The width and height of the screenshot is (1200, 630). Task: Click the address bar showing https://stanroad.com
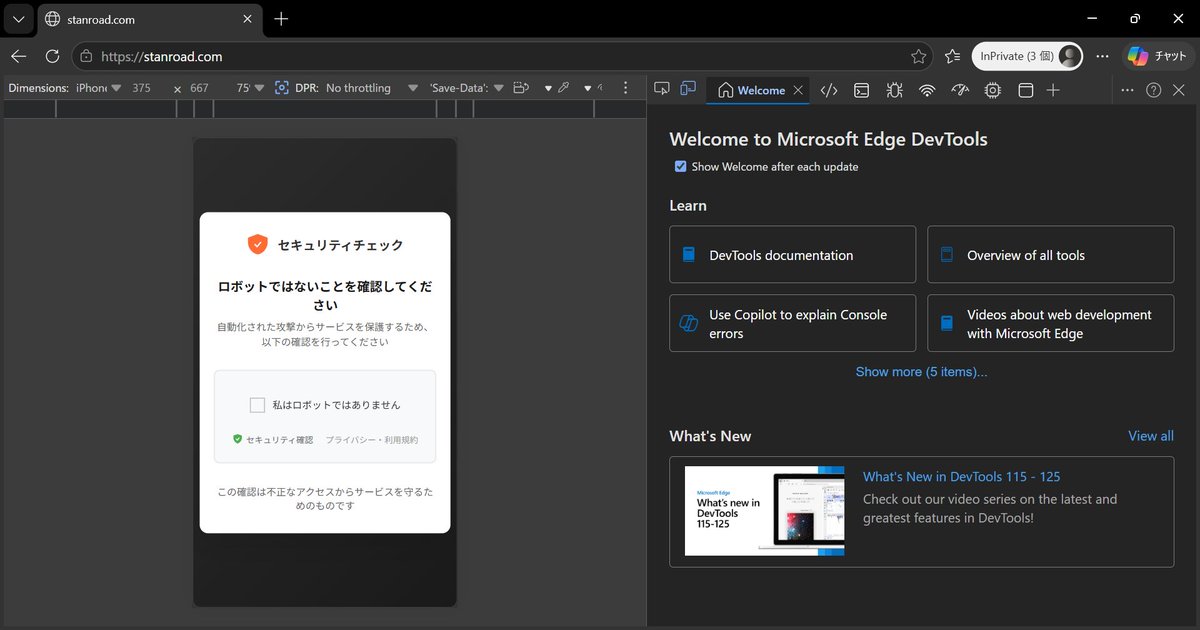(x=503, y=56)
